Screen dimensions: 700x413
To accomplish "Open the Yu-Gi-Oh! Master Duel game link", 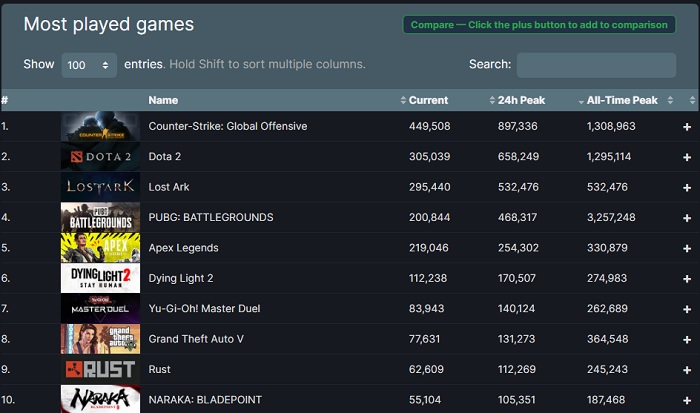I will click(x=204, y=309).
